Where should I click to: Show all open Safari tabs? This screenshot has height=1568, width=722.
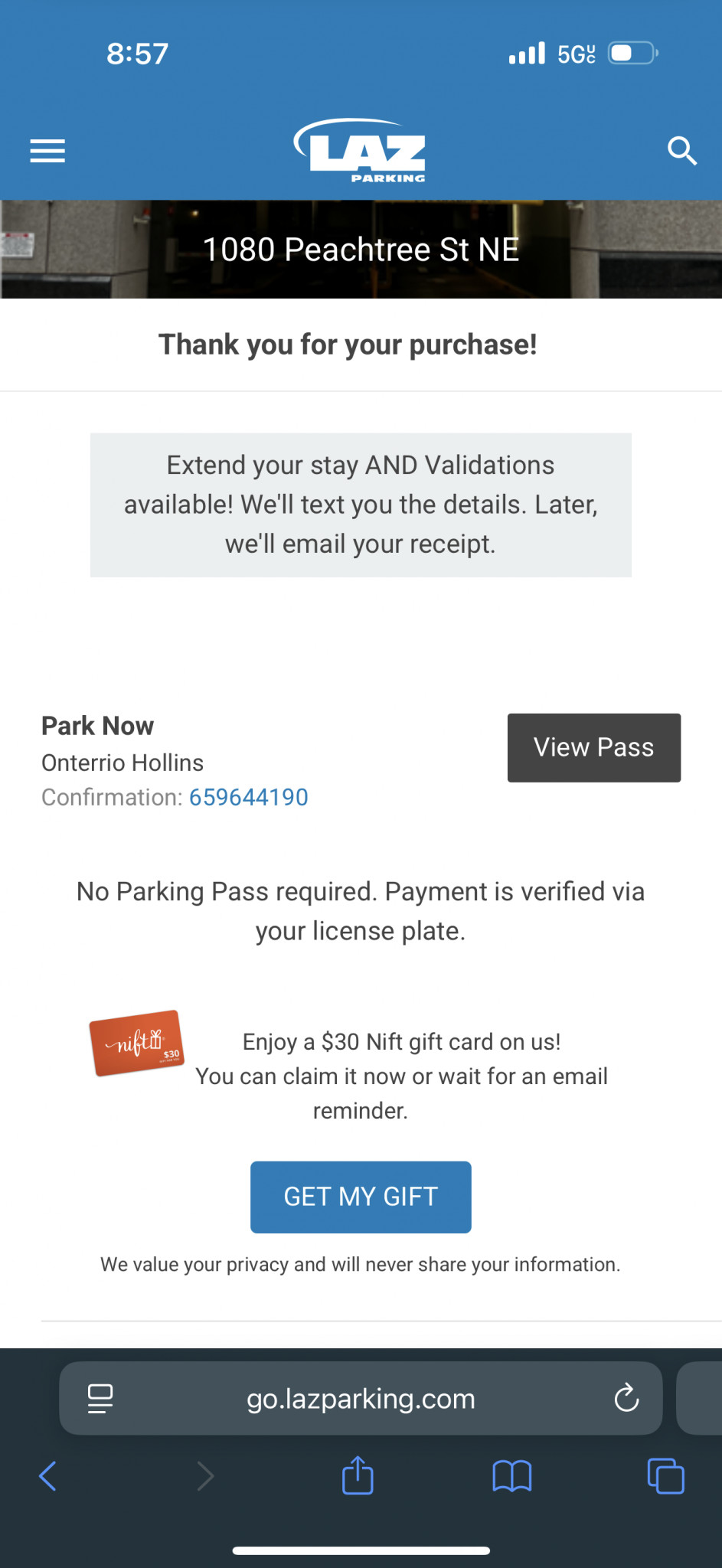coord(665,1475)
